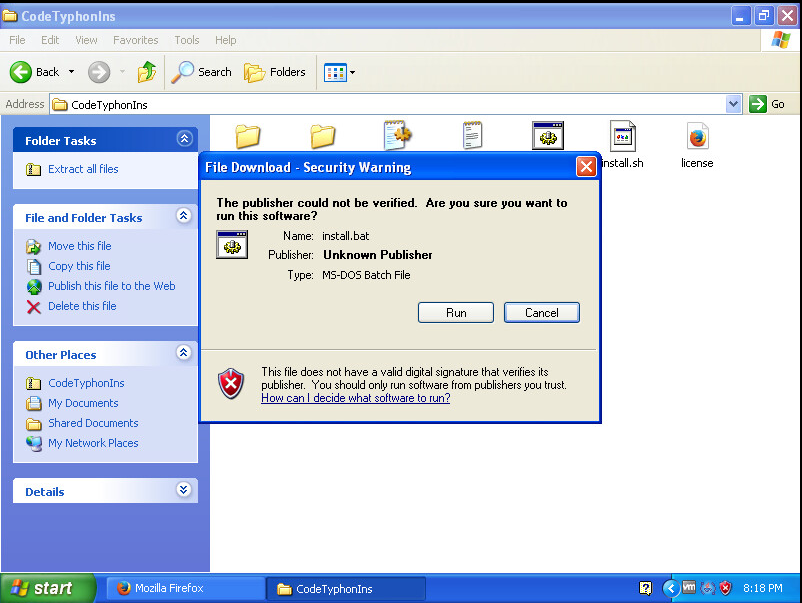Open the View menu
The image size is (802, 603).
(x=86, y=40)
